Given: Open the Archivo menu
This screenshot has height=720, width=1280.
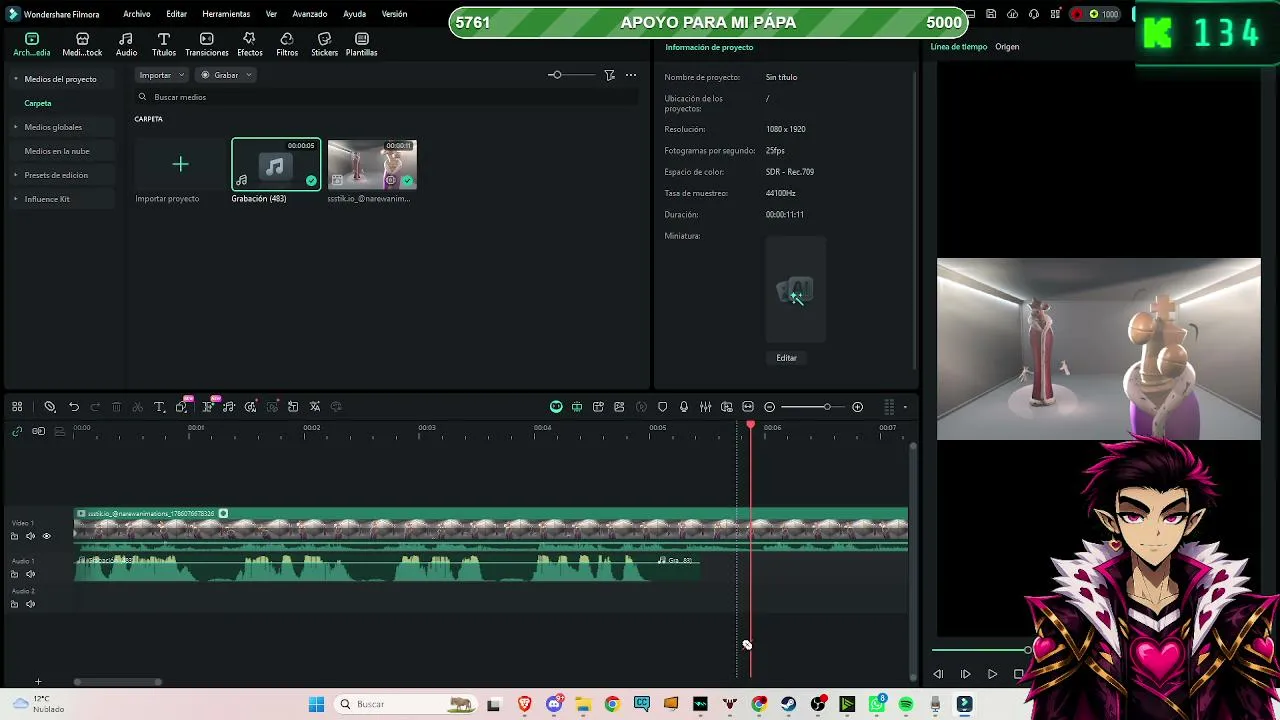Looking at the screenshot, I should point(137,14).
